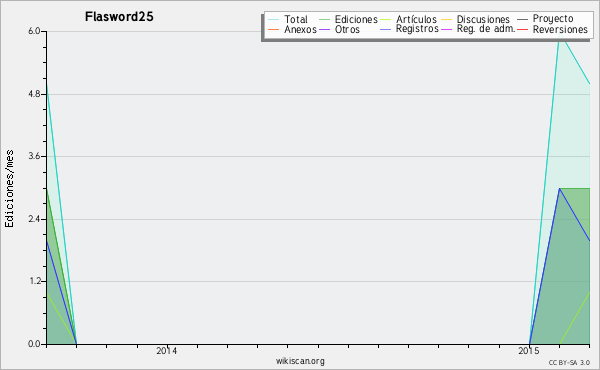Click the cyan Total legend line swatch
This screenshot has width=600, height=370.
pyautogui.click(x=274, y=20)
